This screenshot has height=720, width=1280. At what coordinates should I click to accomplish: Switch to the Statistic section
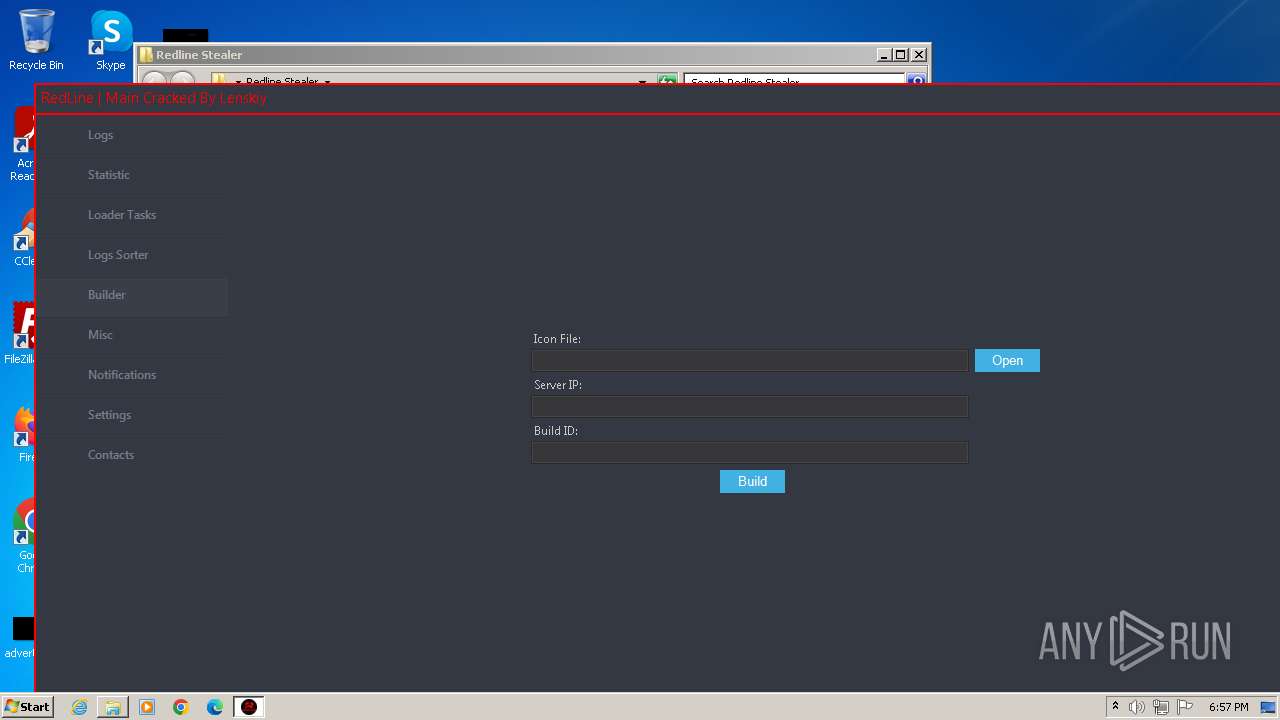click(108, 175)
